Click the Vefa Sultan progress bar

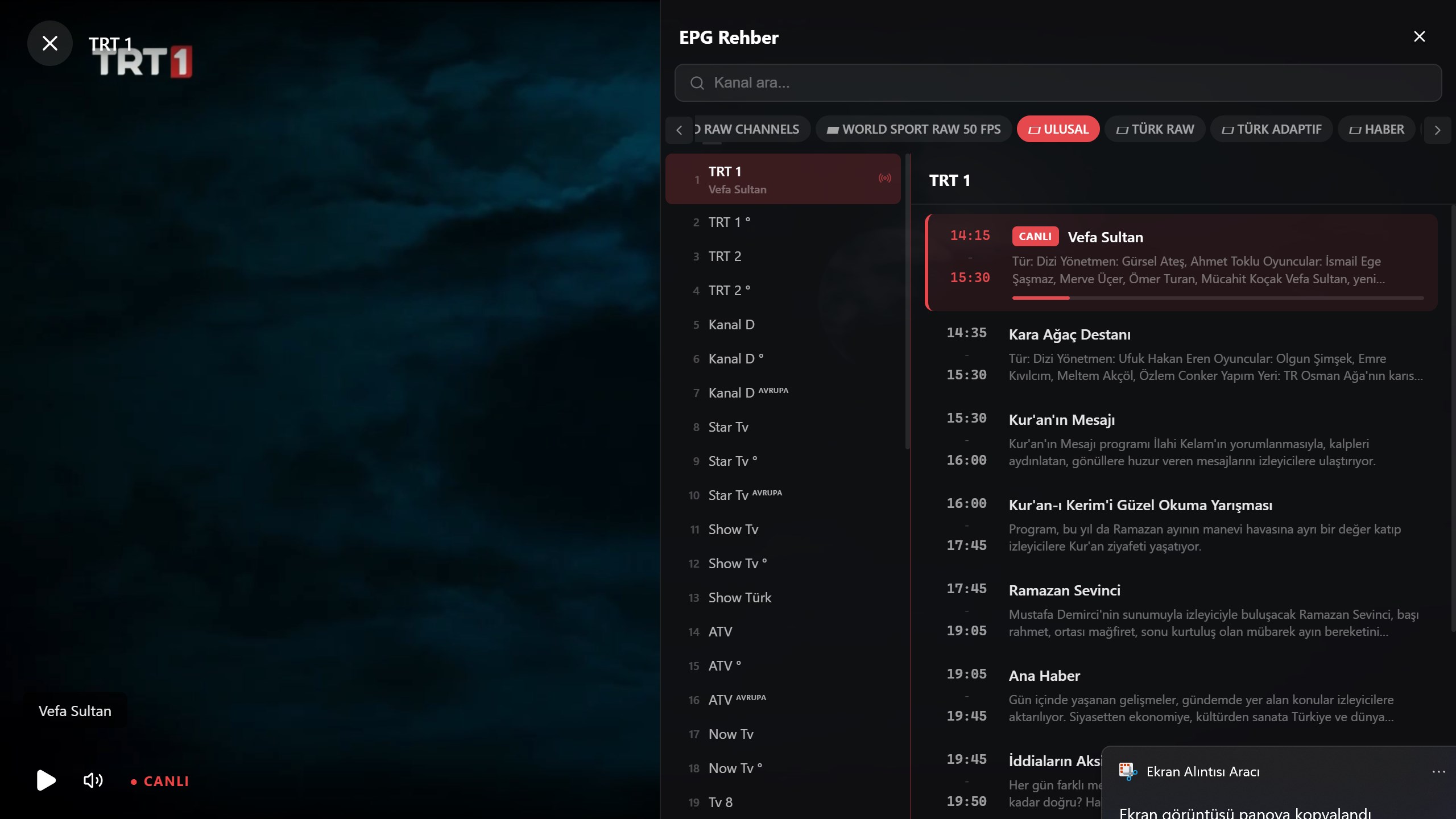pyautogui.click(x=1218, y=298)
